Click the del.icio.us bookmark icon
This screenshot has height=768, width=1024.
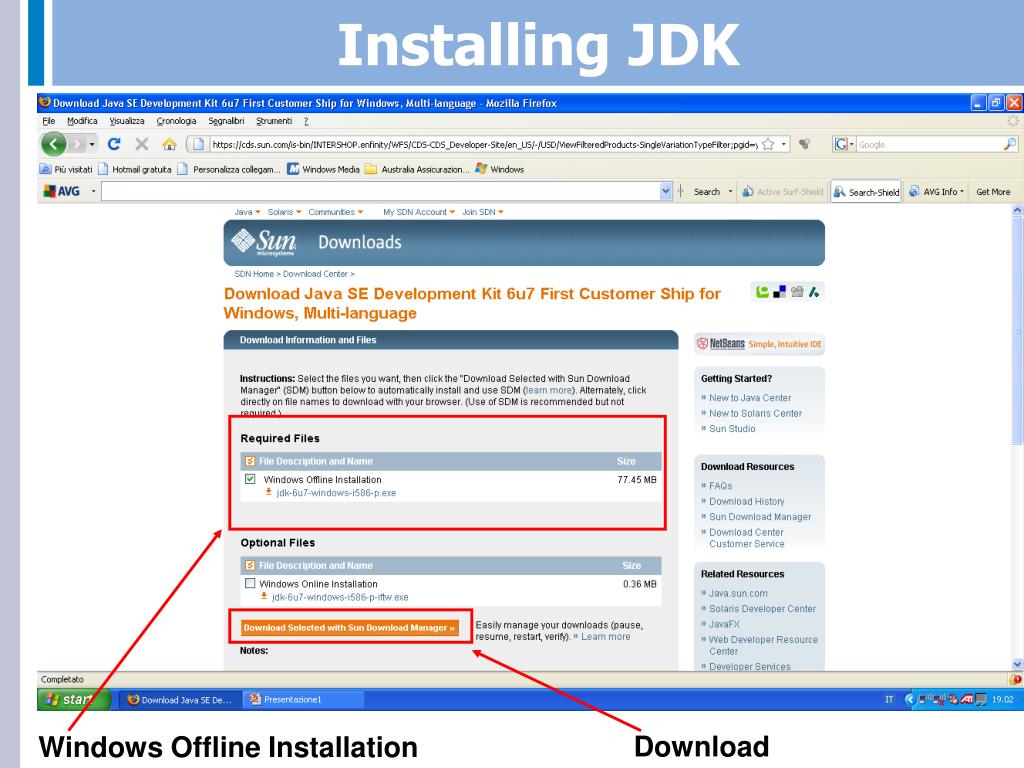(x=779, y=292)
